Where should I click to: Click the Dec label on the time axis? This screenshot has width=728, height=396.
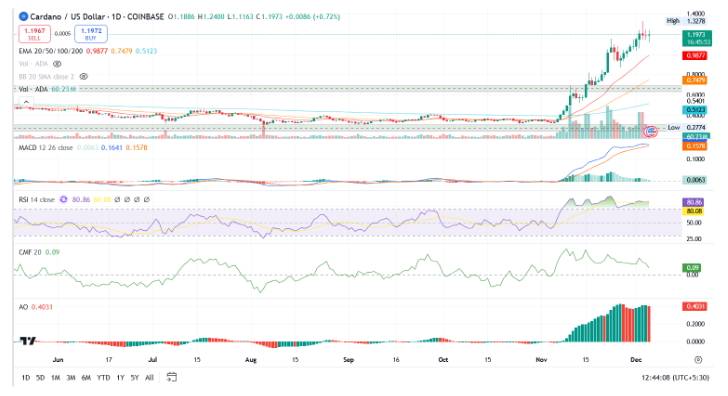click(636, 360)
